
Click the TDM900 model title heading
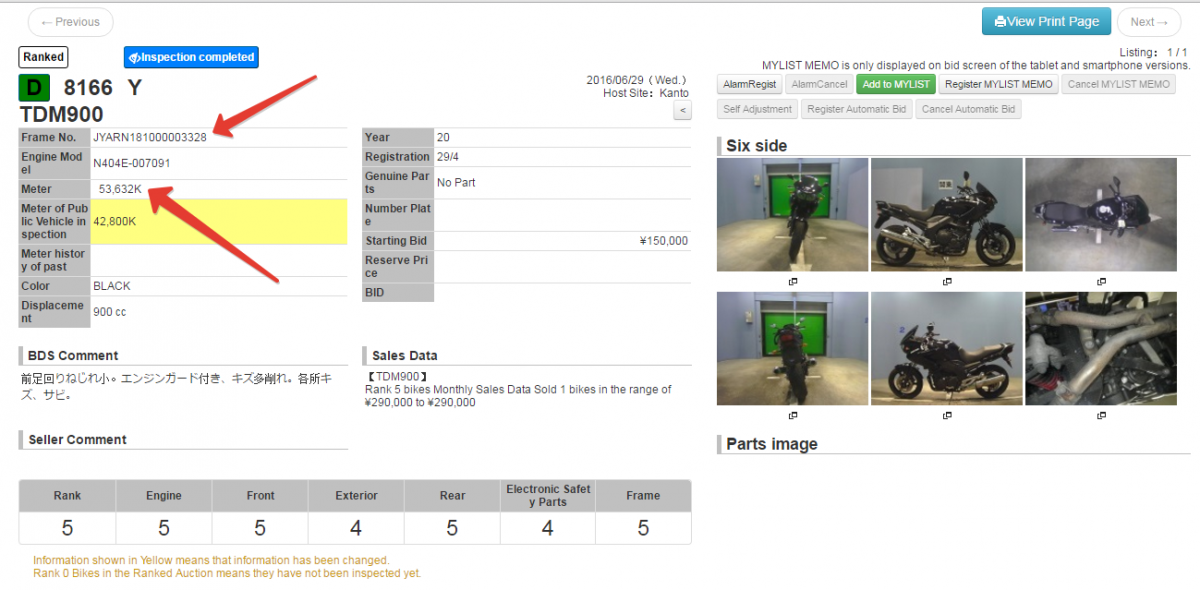coord(62,115)
